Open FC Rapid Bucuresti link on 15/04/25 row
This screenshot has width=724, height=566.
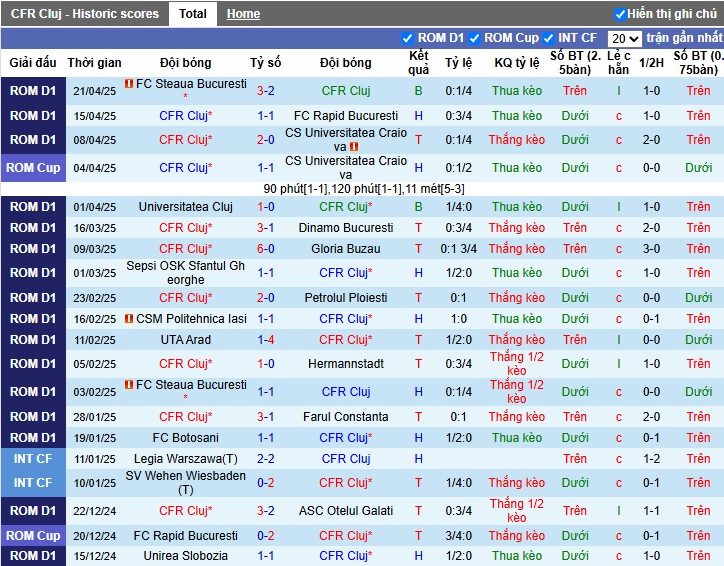346,115
